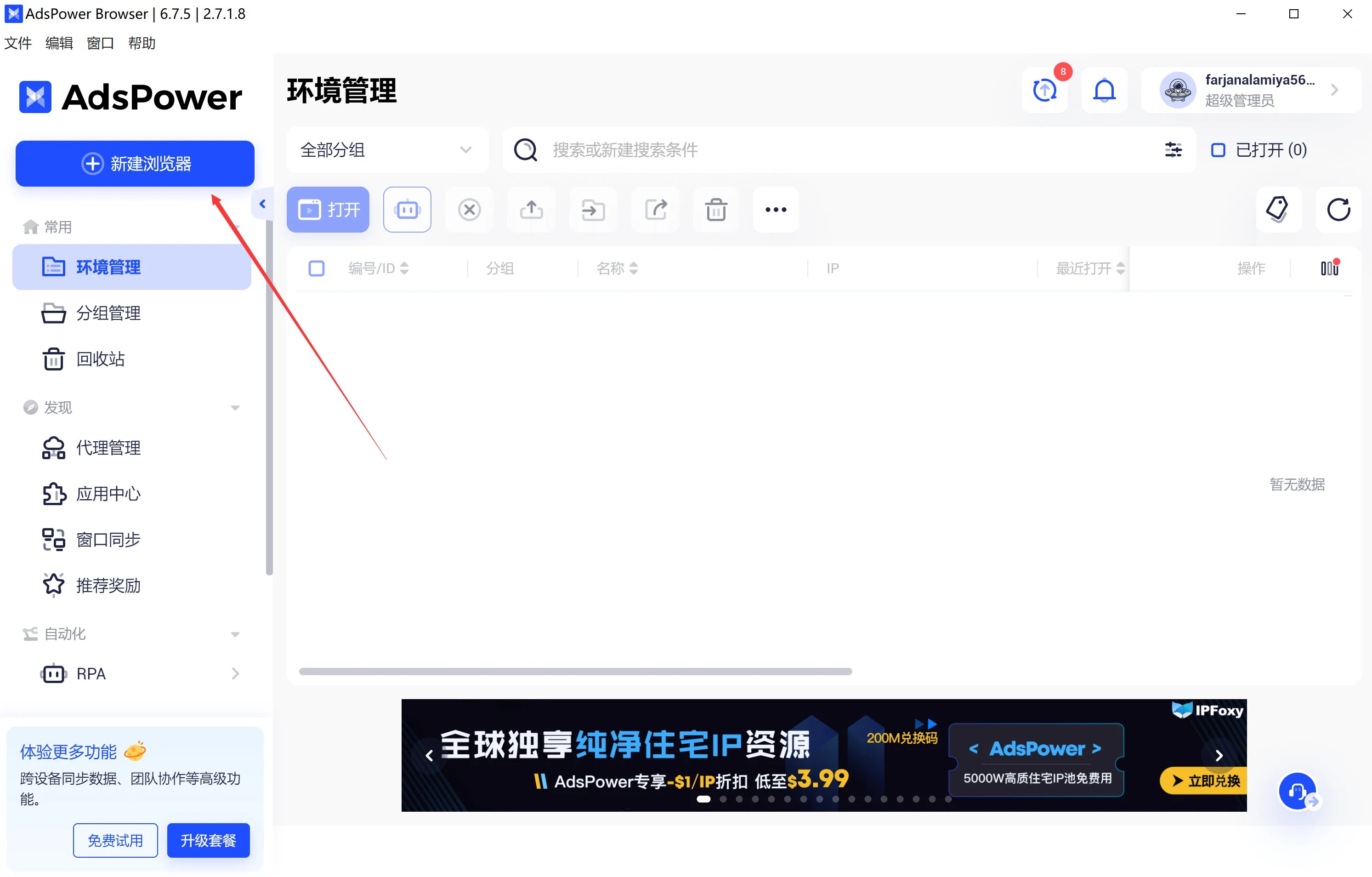Click the 新建浏览器 button
The height and width of the screenshot is (877, 1372).
pyautogui.click(x=135, y=164)
